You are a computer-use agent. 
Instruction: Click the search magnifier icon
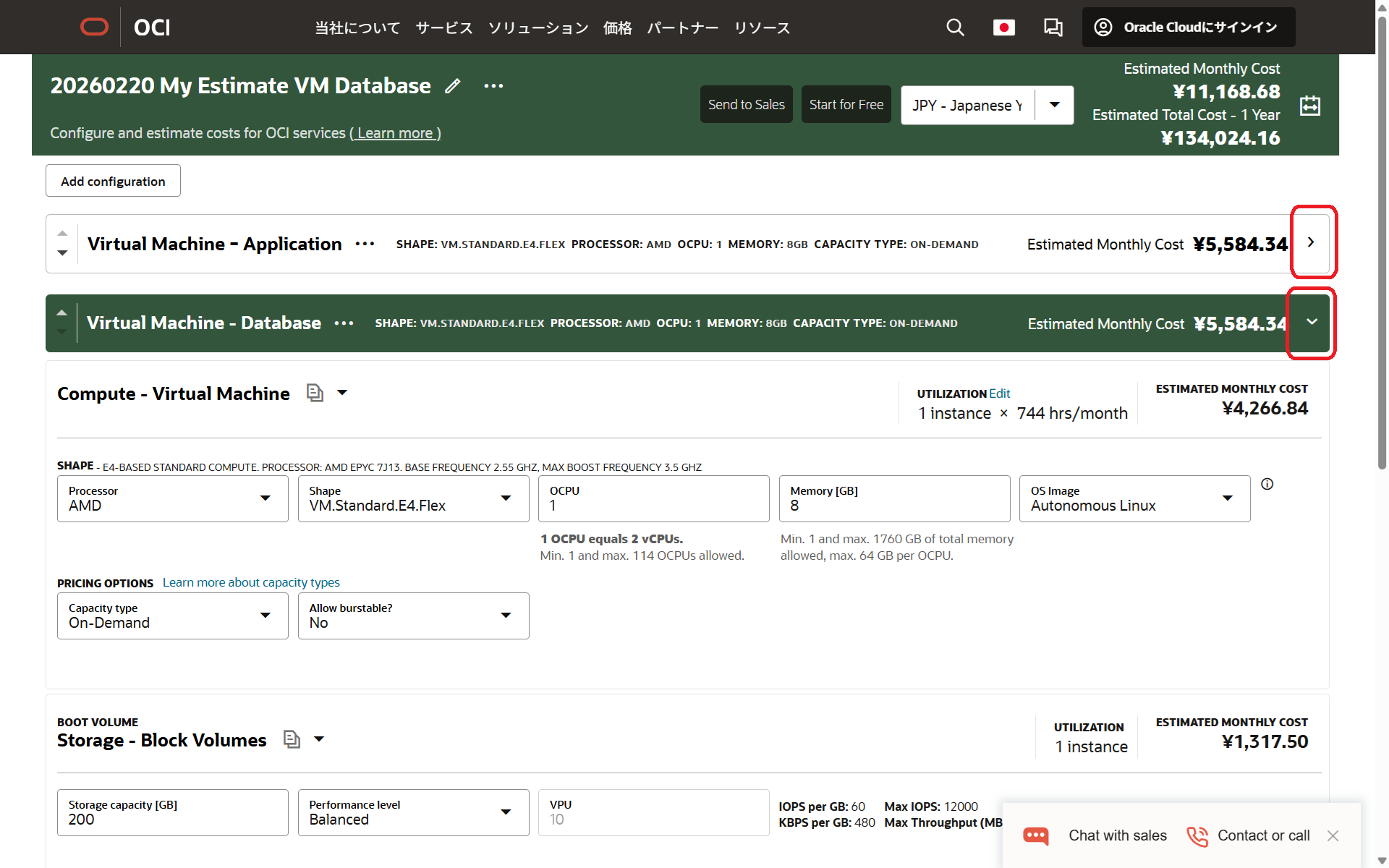click(955, 27)
